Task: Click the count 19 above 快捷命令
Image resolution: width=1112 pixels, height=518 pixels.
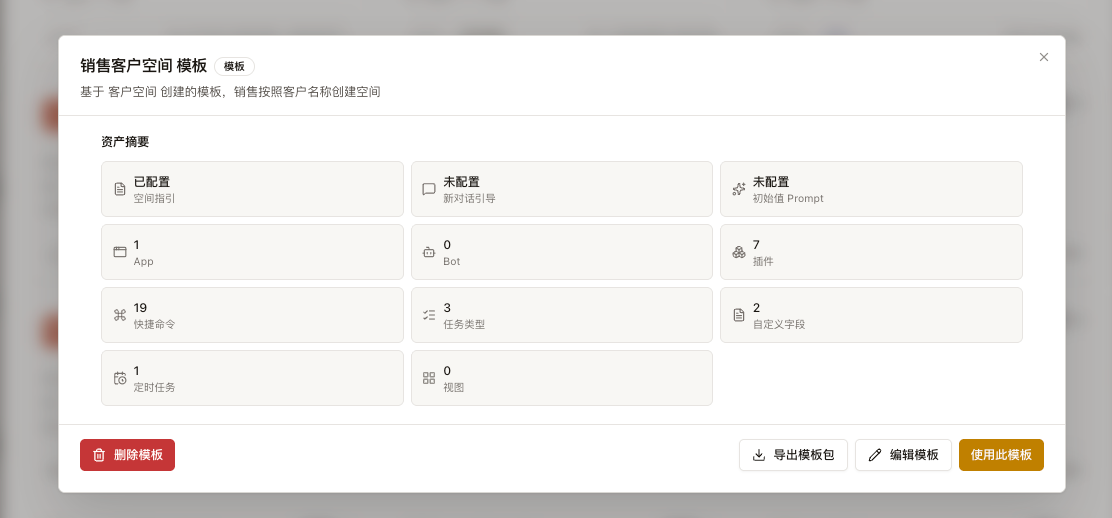Action: [140, 308]
